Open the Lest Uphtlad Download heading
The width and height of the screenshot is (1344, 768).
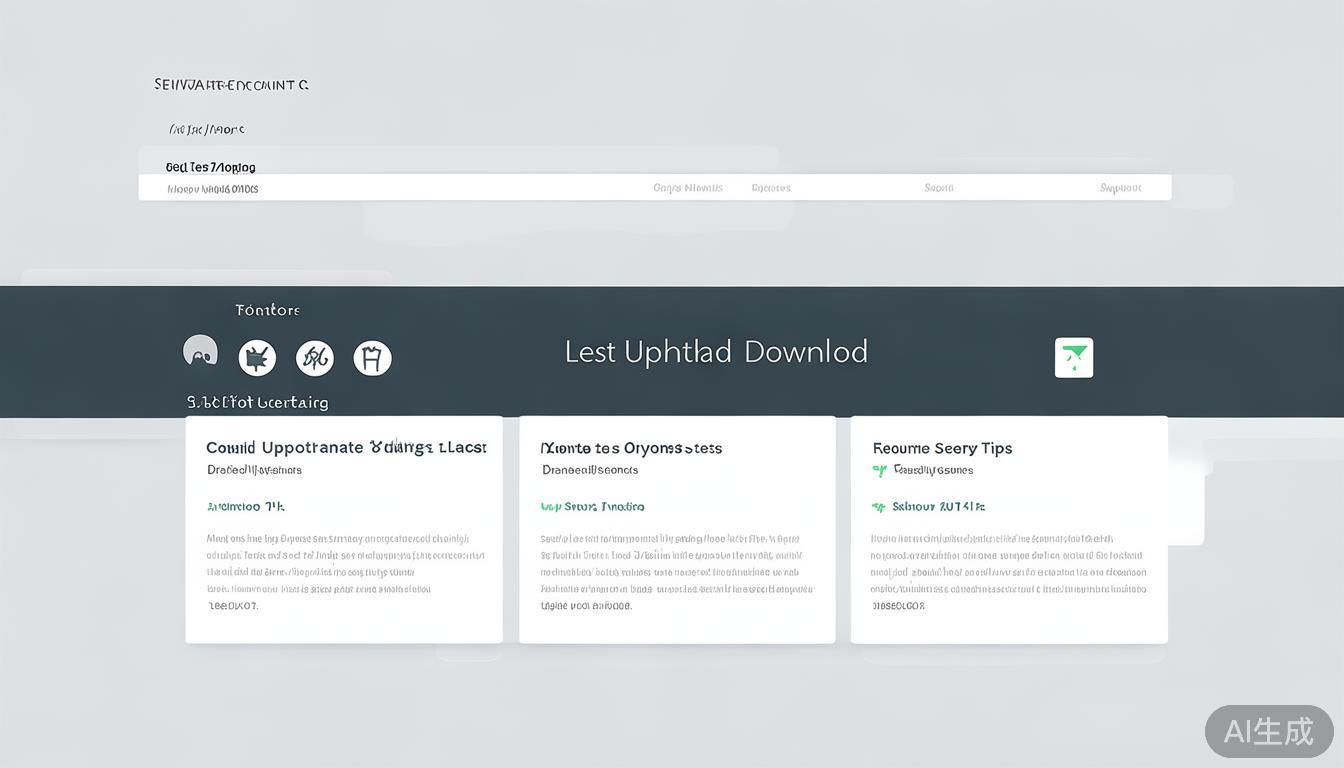point(716,352)
